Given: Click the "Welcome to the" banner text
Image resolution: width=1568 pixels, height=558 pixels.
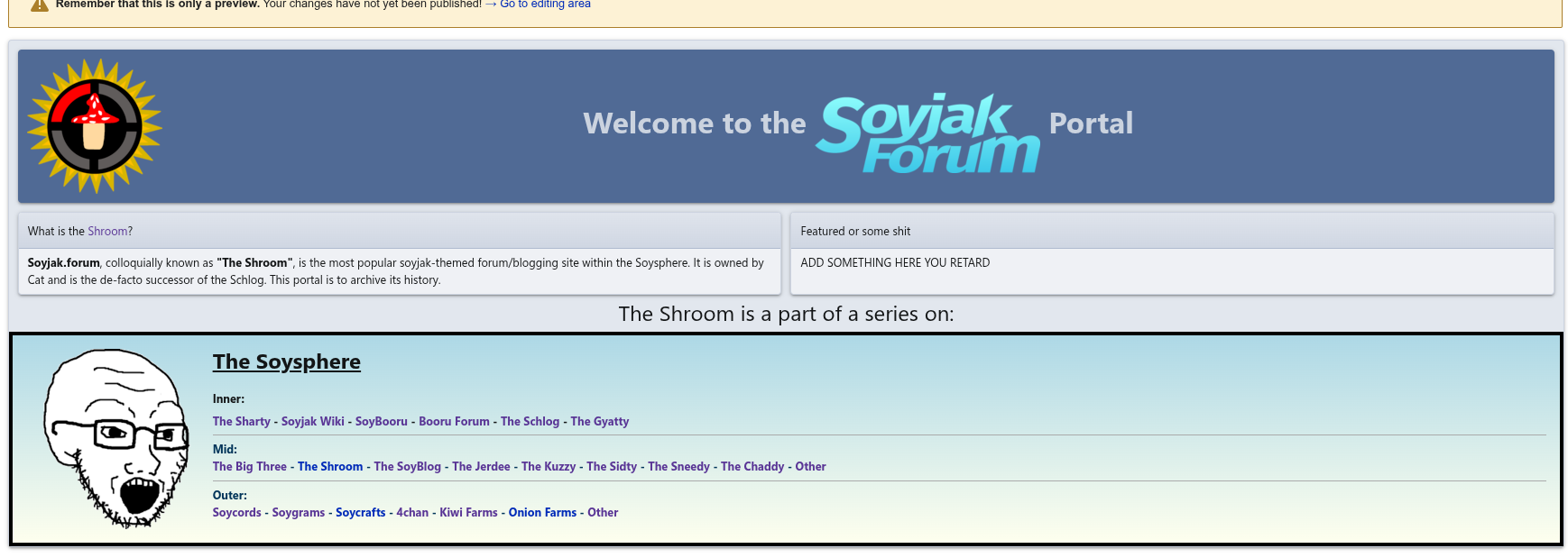Looking at the screenshot, I should (695, 123).
